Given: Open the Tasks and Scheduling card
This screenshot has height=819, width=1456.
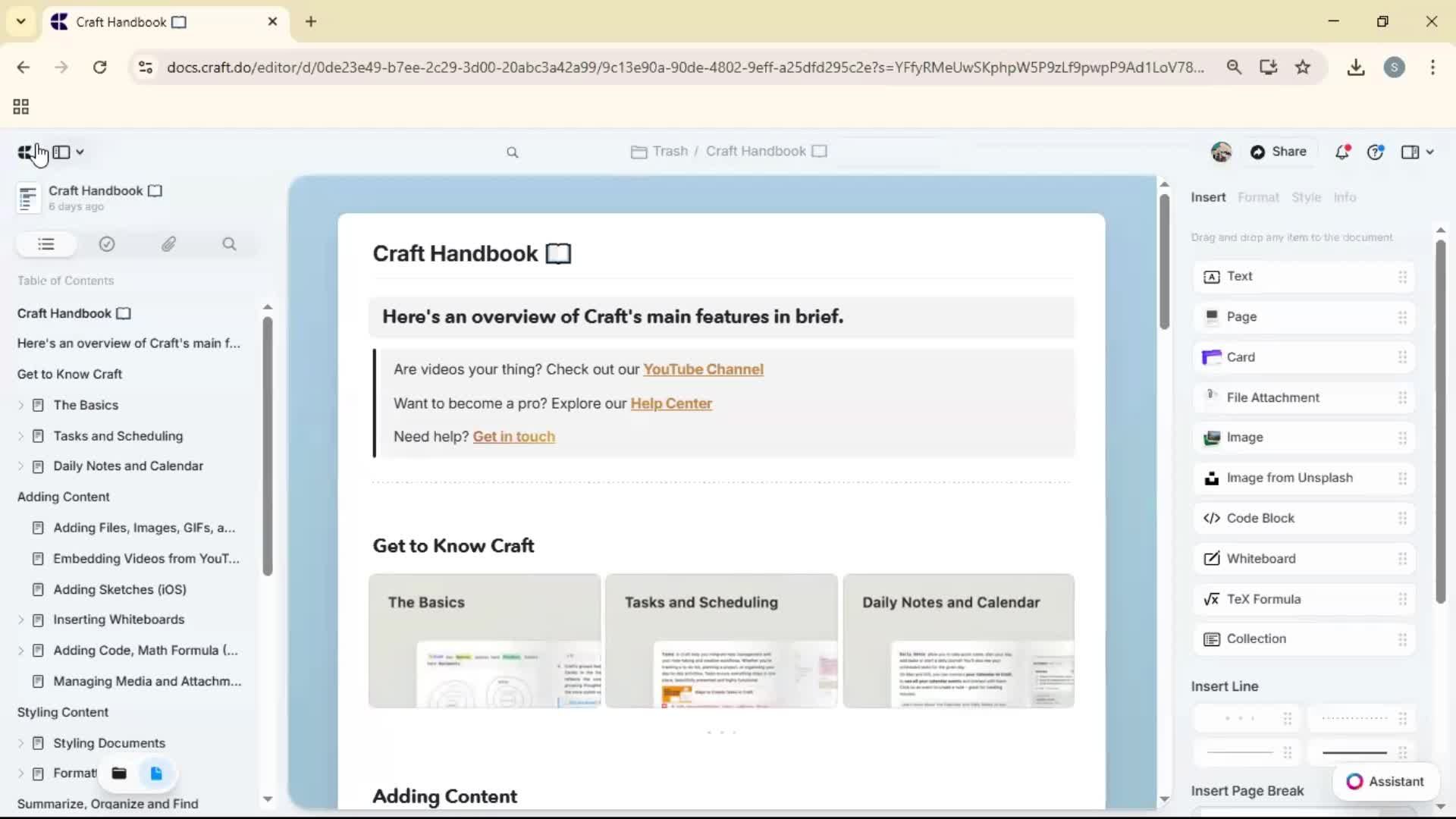Looking at the screenshot, I should point(721,641).
